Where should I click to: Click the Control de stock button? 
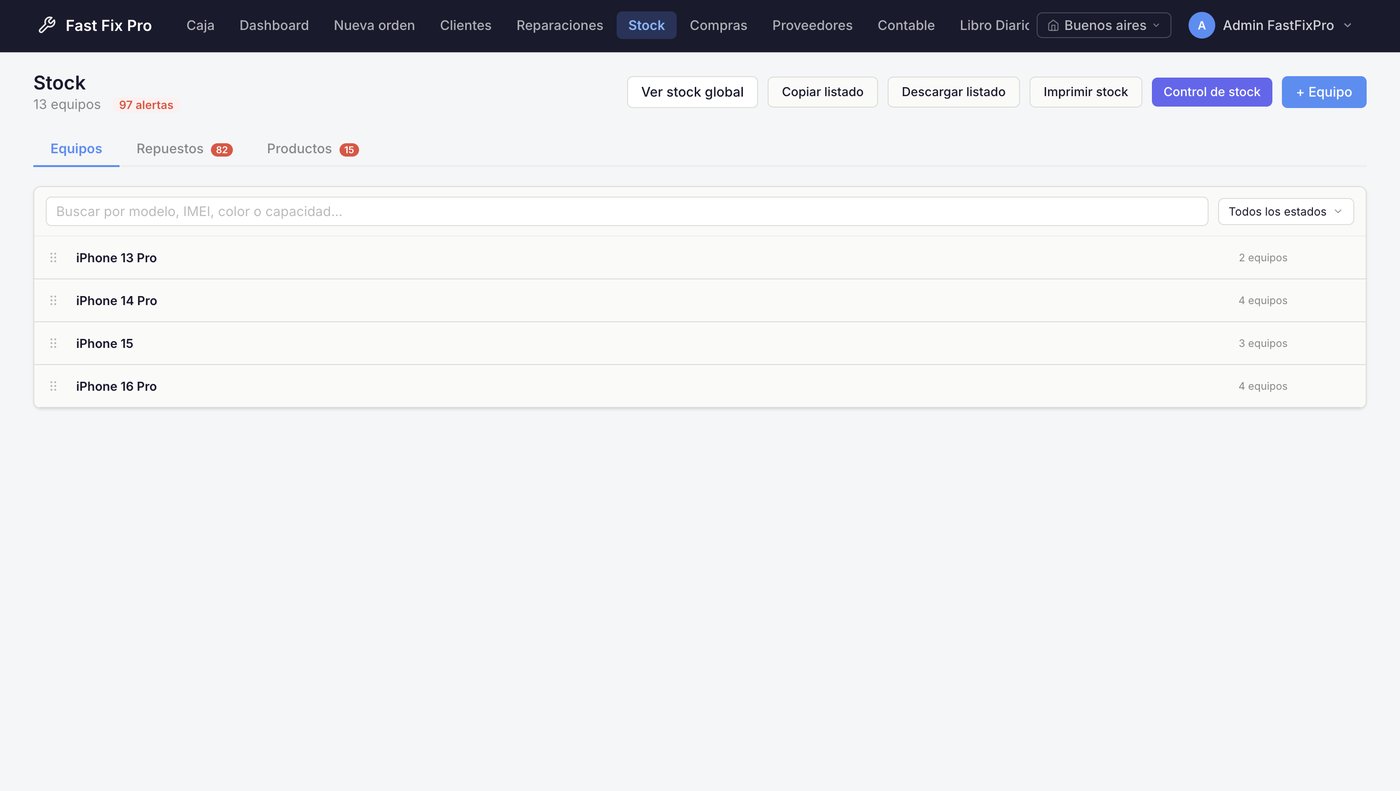pos(1212,92)
